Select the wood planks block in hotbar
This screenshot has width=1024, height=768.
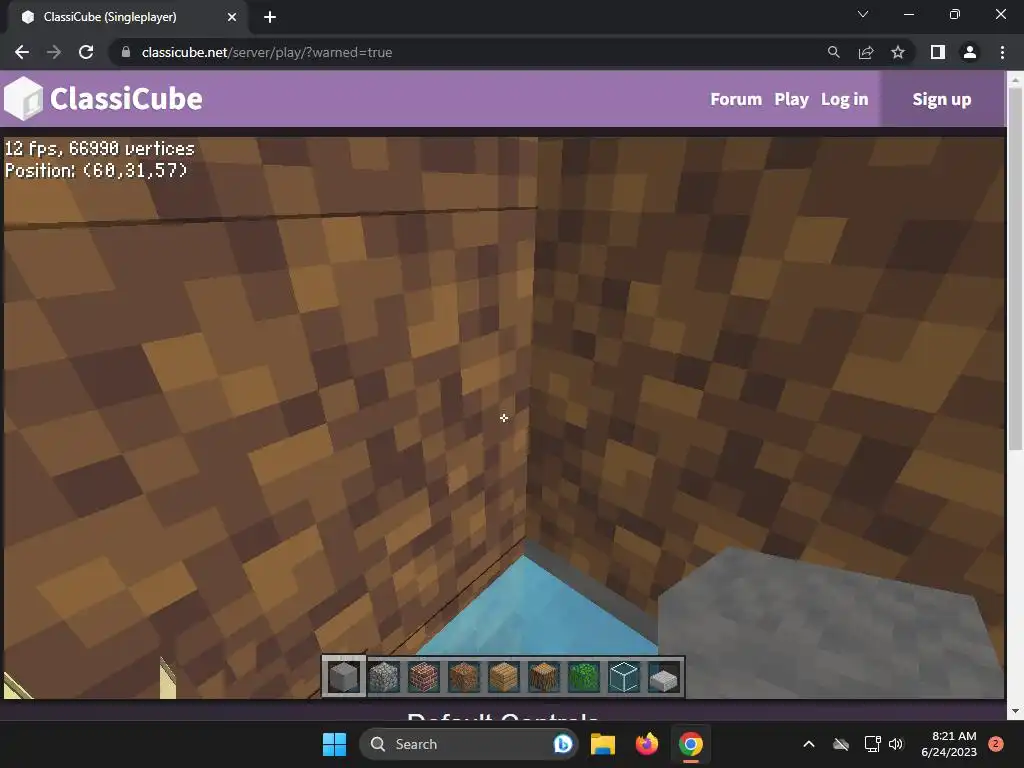504,677
